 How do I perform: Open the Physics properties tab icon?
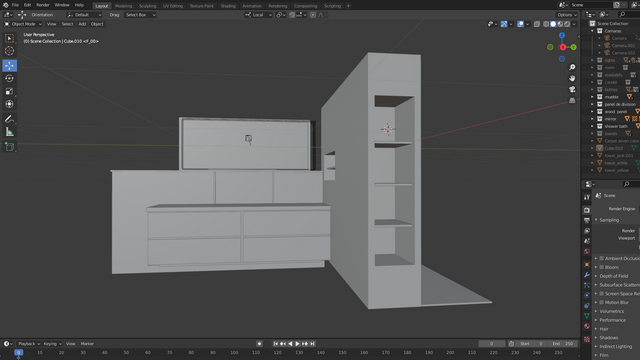coord(587,295)
